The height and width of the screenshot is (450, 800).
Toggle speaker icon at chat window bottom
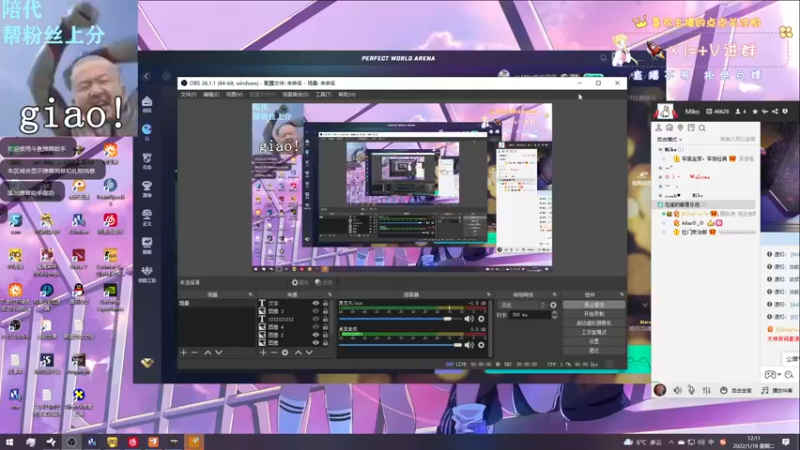coord(677,390)
